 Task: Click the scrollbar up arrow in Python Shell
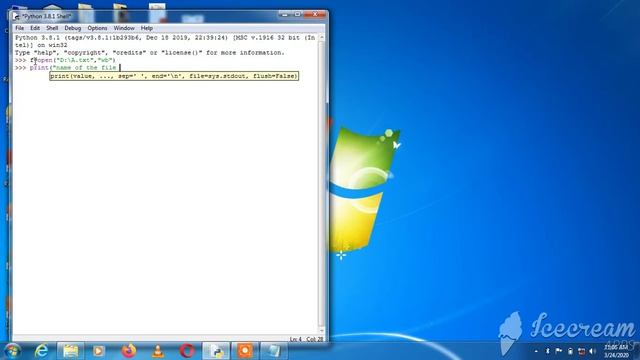coord(322,38)
